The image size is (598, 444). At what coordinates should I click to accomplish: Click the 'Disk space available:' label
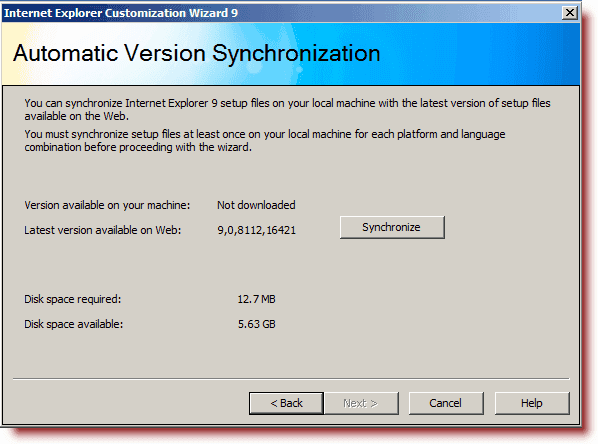(74, 324)
